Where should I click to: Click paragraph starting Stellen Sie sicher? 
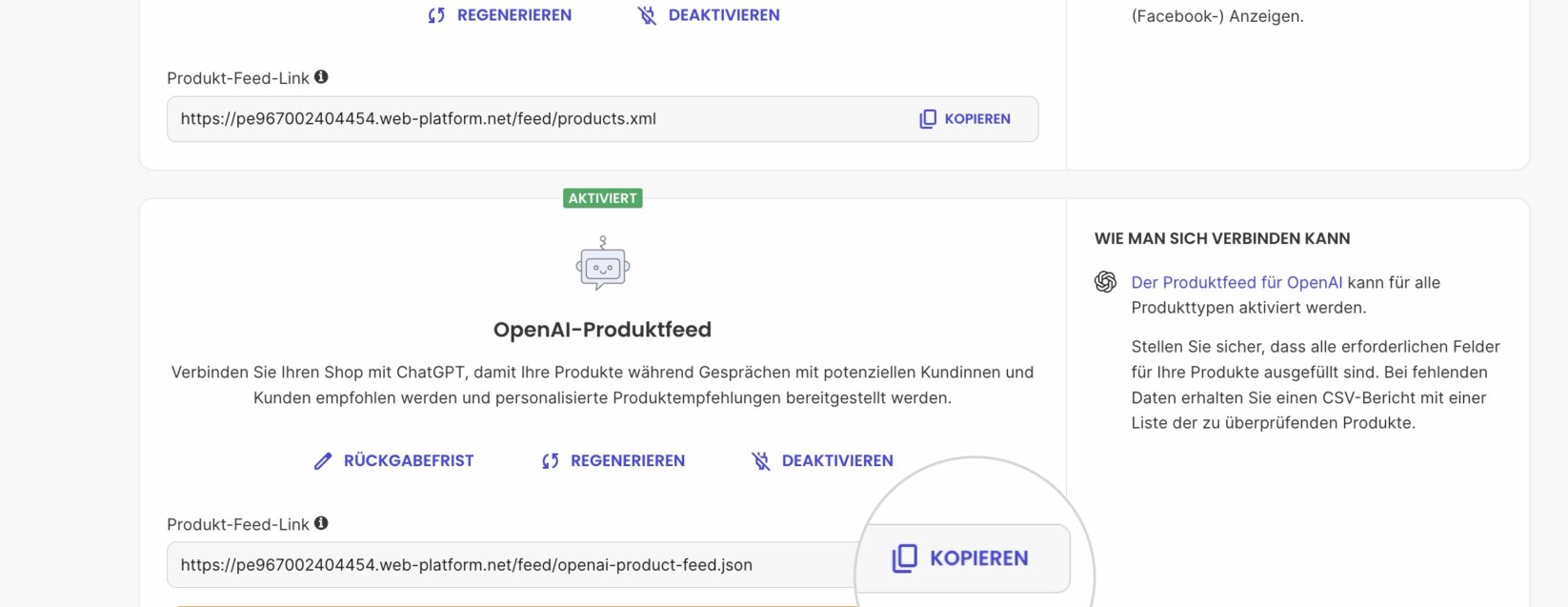[x=1316, y=385]
